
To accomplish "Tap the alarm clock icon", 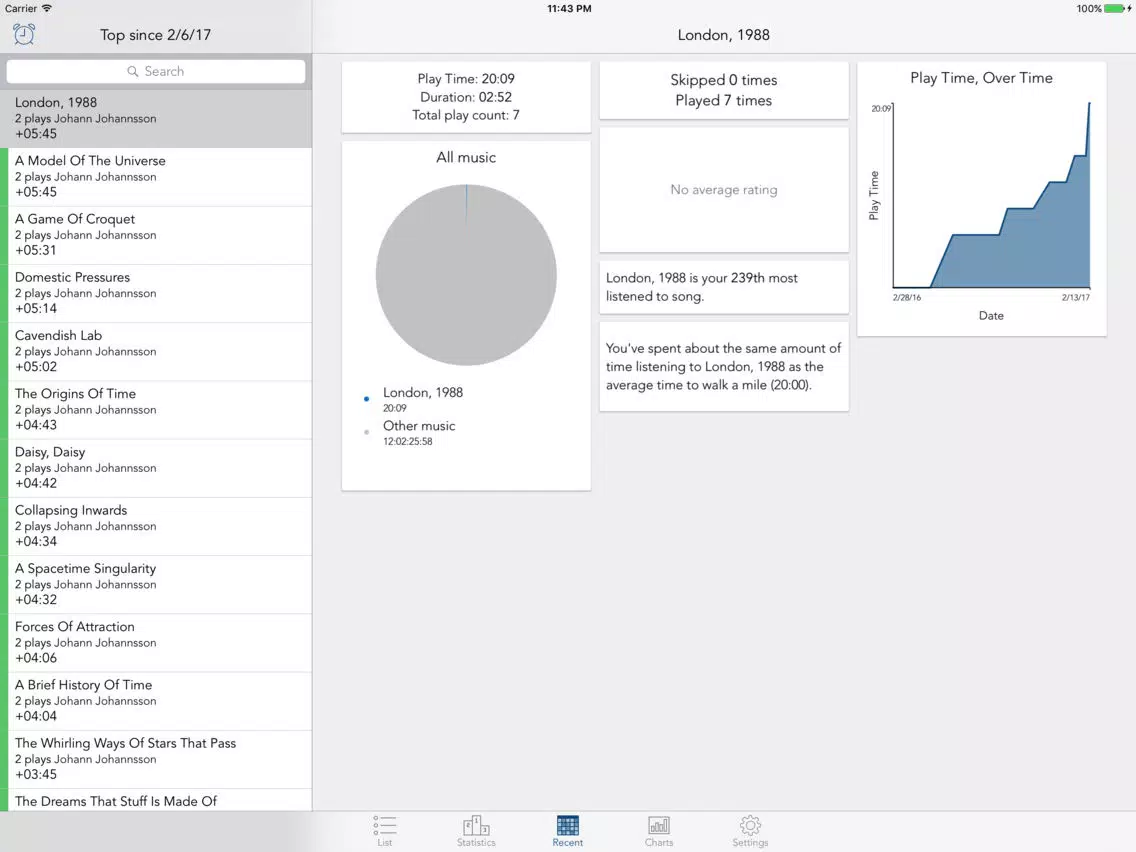I will click(24, 34).
